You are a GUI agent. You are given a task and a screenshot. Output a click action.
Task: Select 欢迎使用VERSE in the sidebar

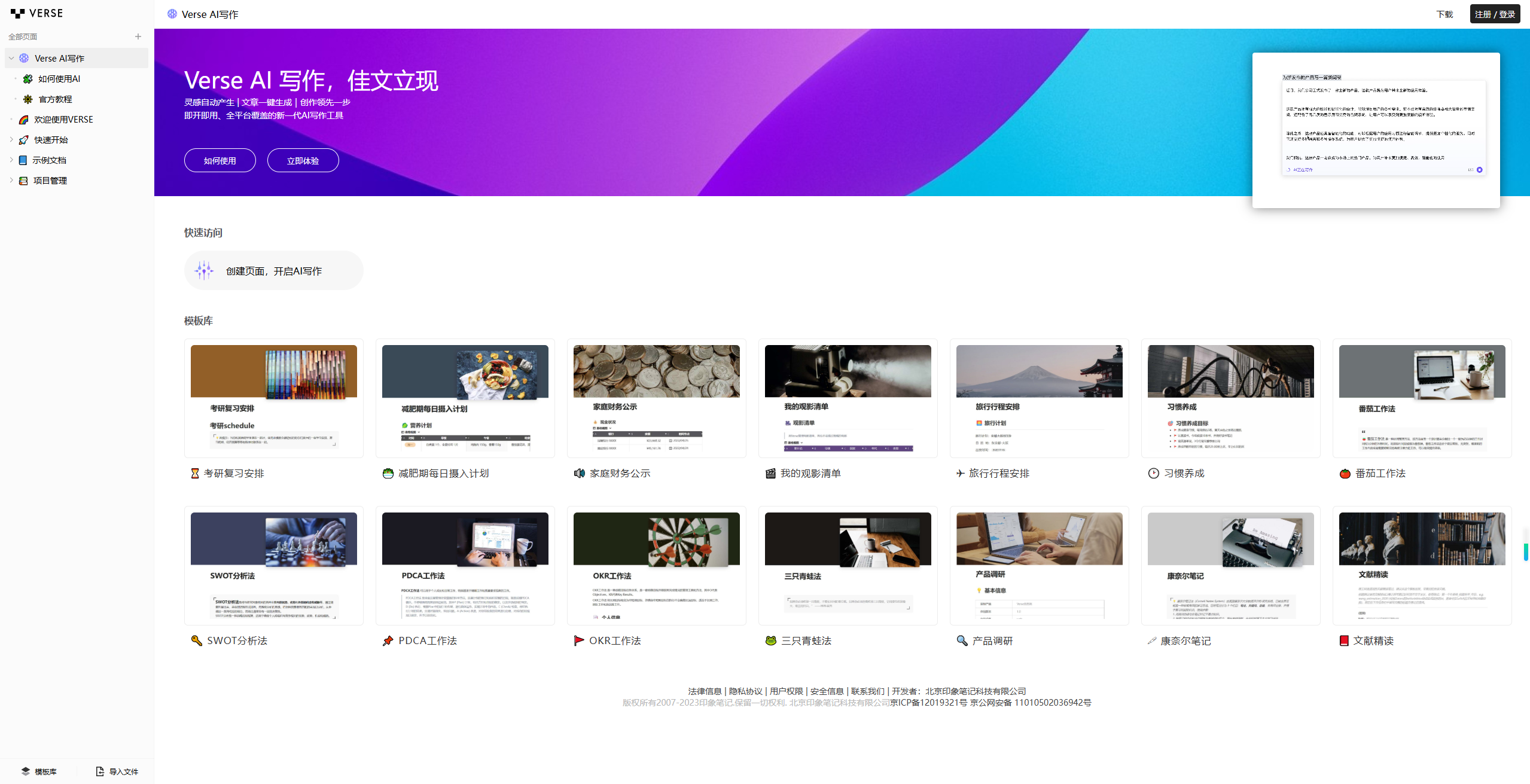pos(77,119)
